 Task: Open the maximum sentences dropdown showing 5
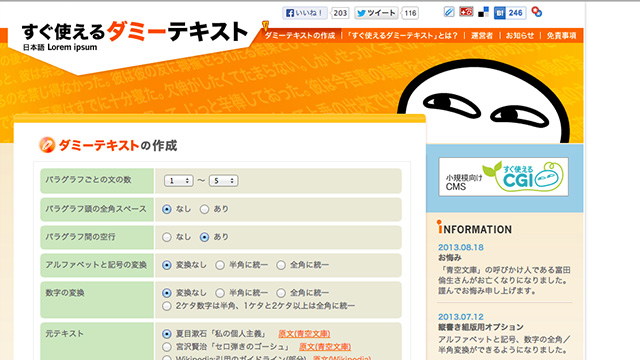click(x=223, y=180)
